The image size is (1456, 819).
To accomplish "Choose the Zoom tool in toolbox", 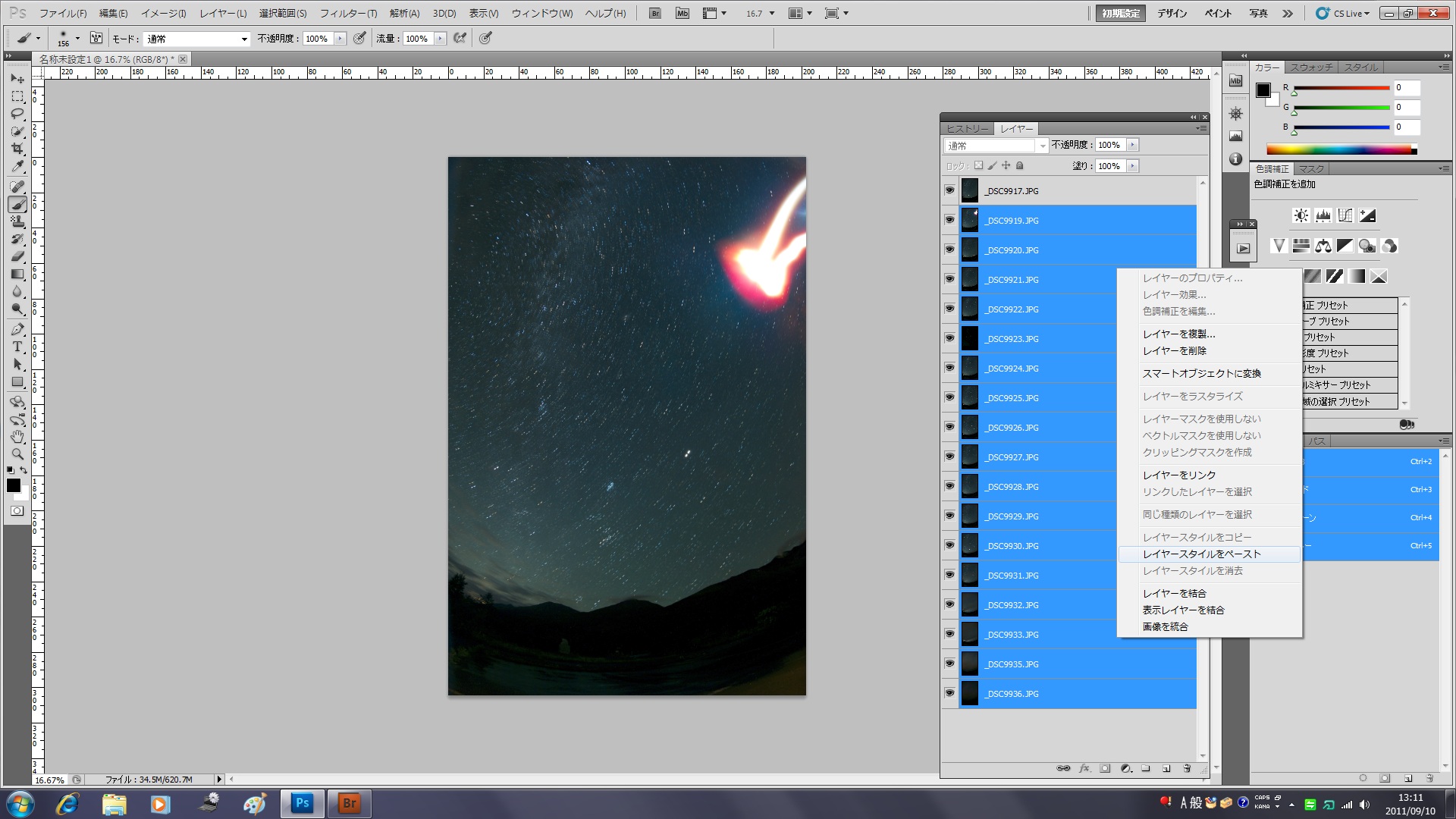I will coord(17,454).
